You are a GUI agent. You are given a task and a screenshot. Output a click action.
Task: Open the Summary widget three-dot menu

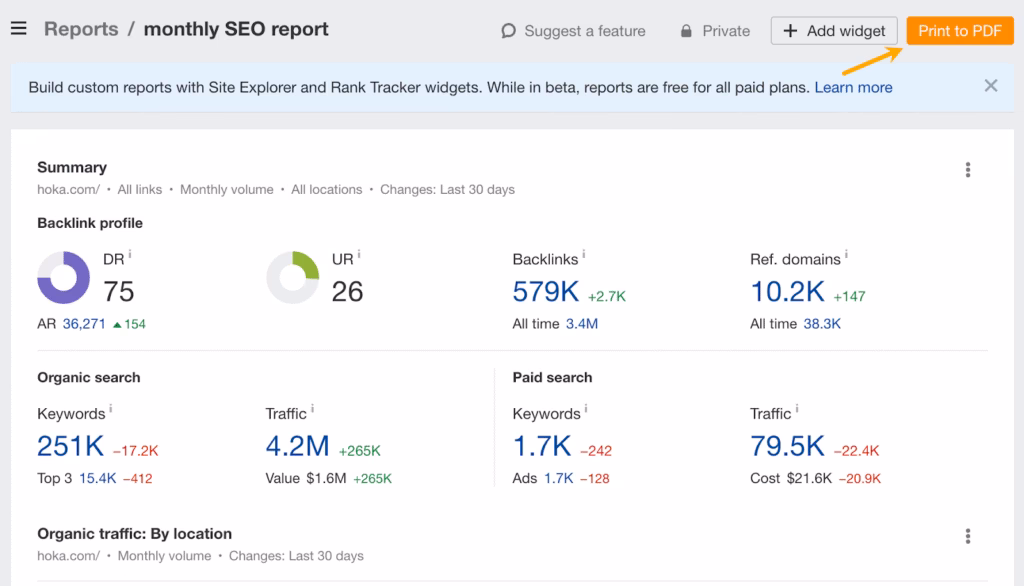tap(967, 170)
